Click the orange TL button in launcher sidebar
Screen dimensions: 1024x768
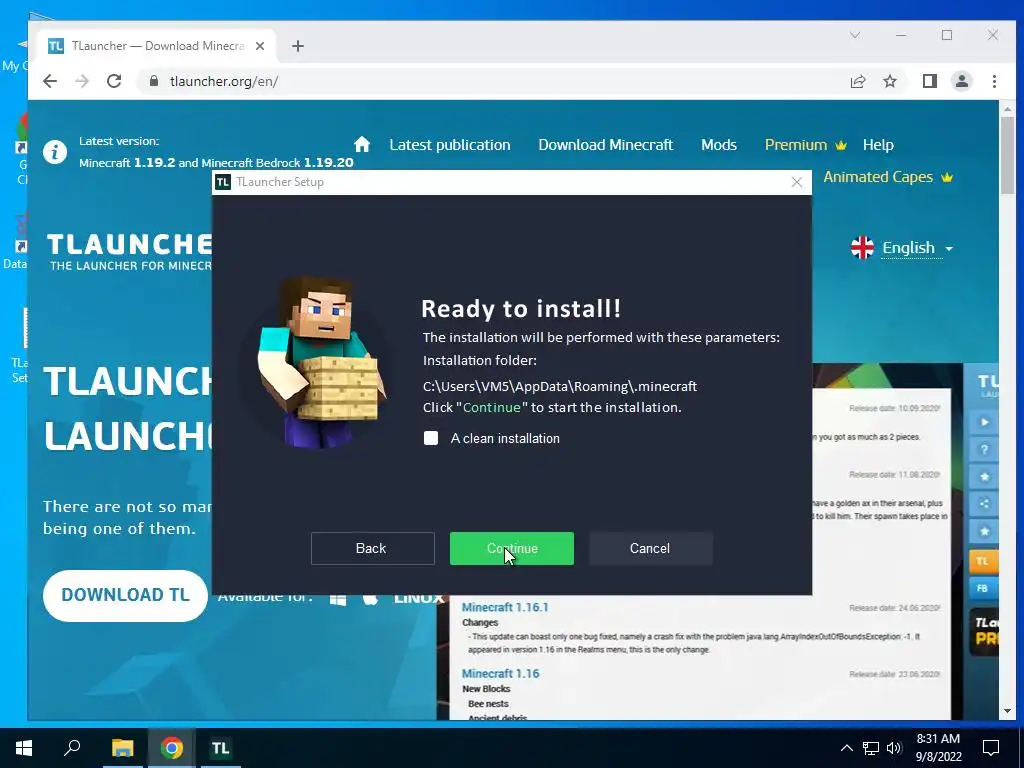[984, 561]
